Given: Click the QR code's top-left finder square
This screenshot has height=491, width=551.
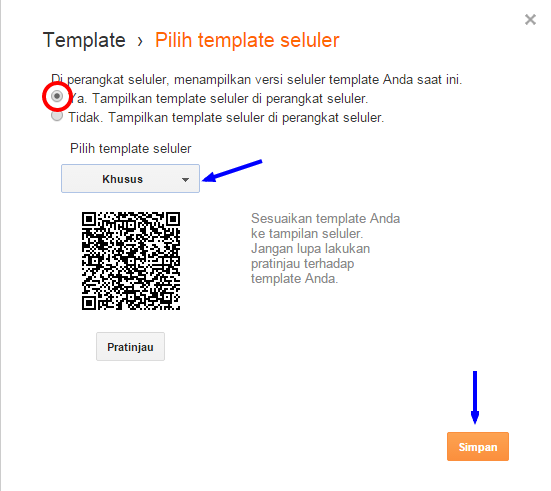Looking at the screenshot, I should click(x=89, y=219).
